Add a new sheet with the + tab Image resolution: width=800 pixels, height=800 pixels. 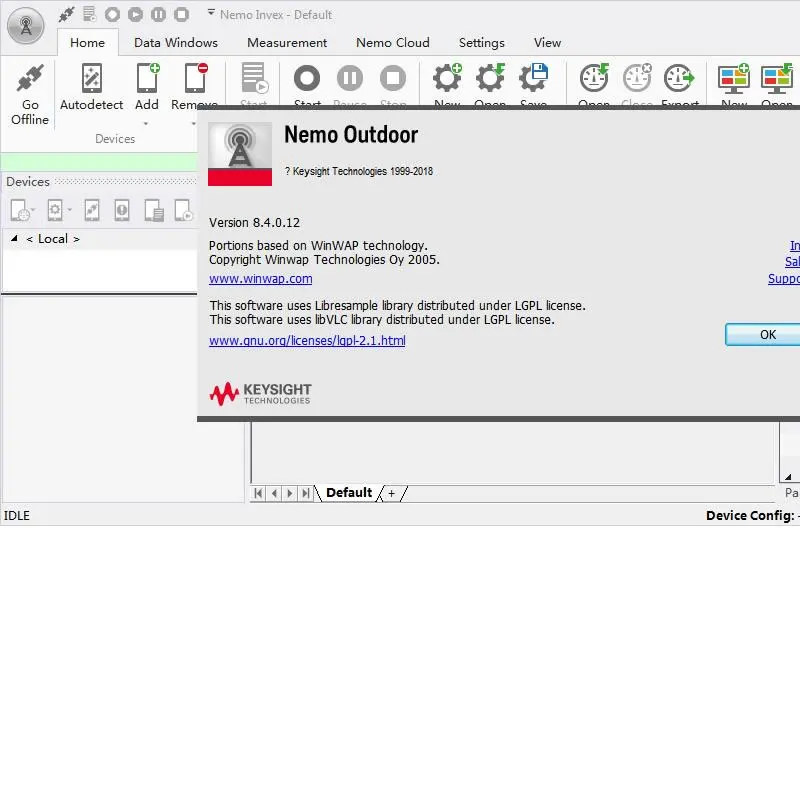click(391, 493)
